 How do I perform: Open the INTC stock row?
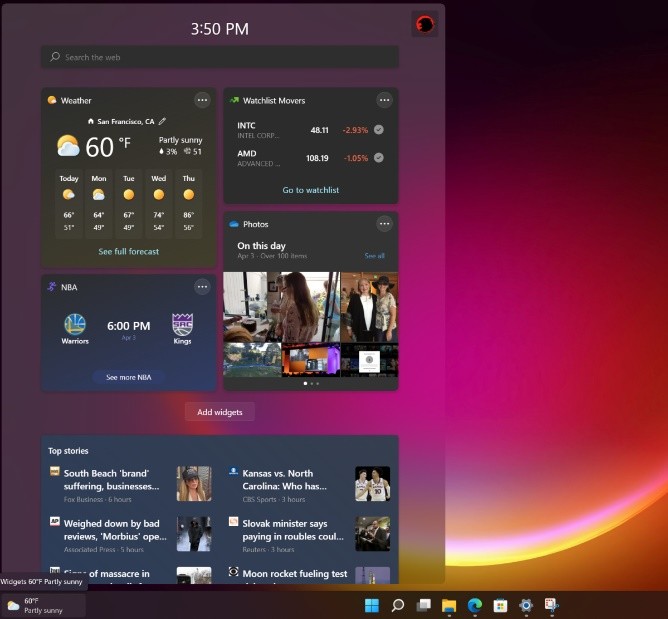(x=311, y=130)
